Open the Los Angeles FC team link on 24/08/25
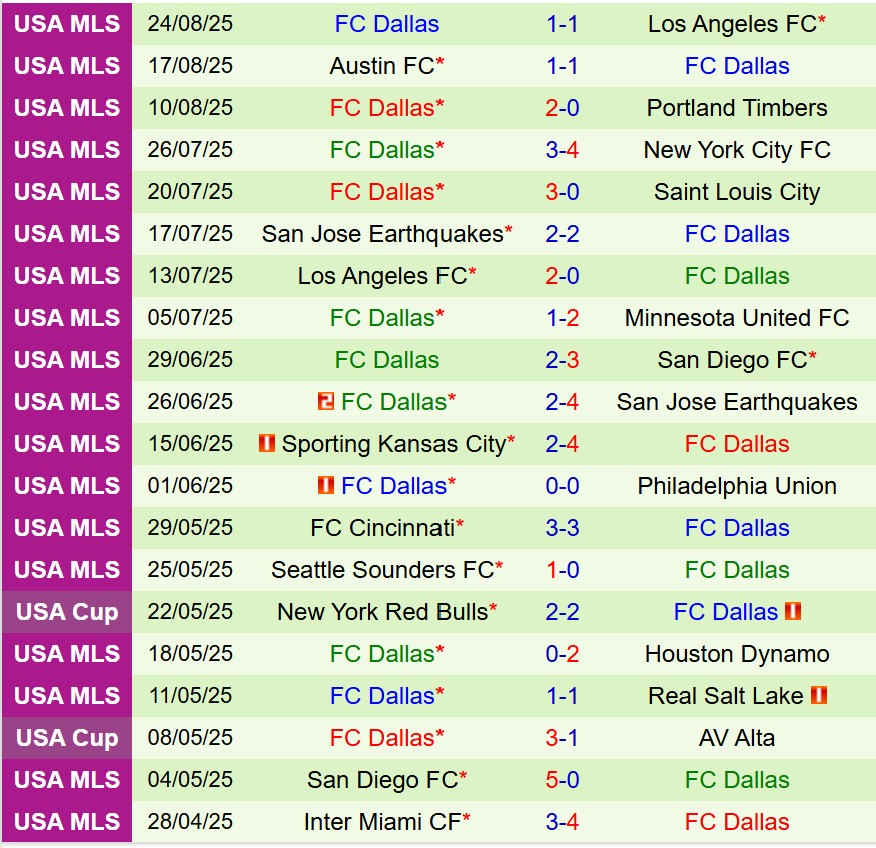The height and width of the screenshot is (848, 876). [x=732, y=24]
